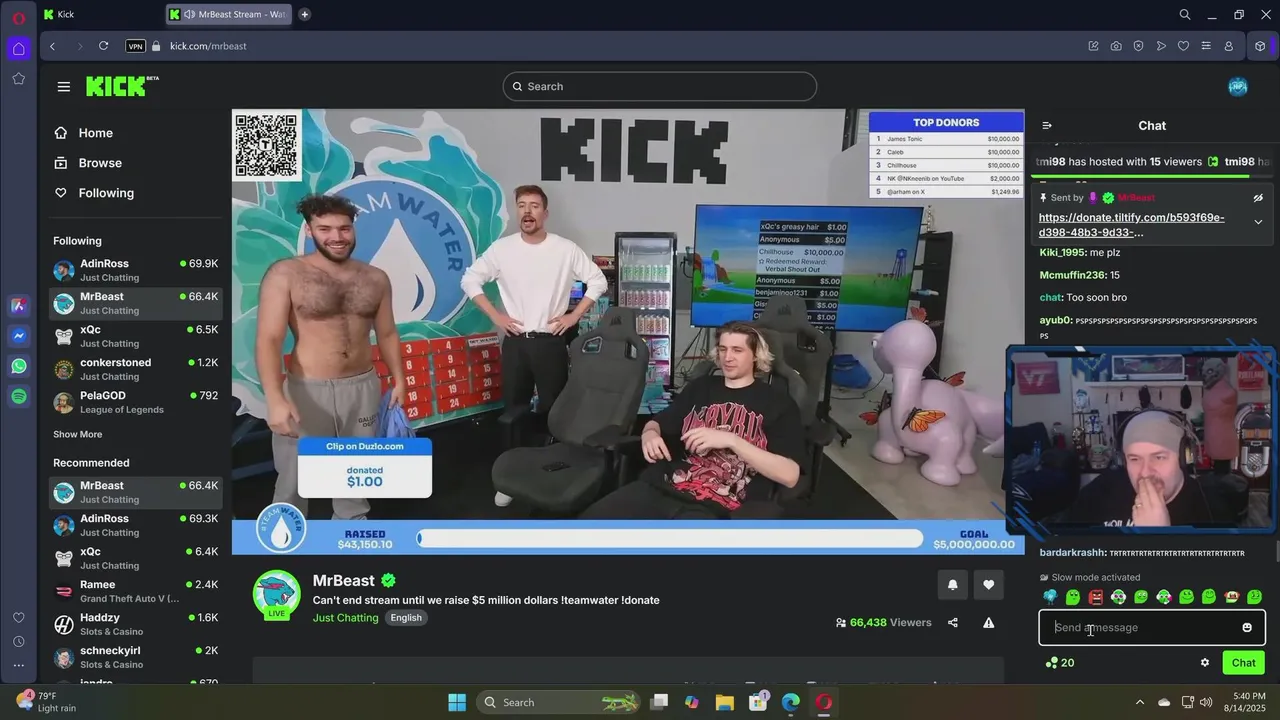
Task: Open the Kick hamburger menu
Action: point(64,87)
